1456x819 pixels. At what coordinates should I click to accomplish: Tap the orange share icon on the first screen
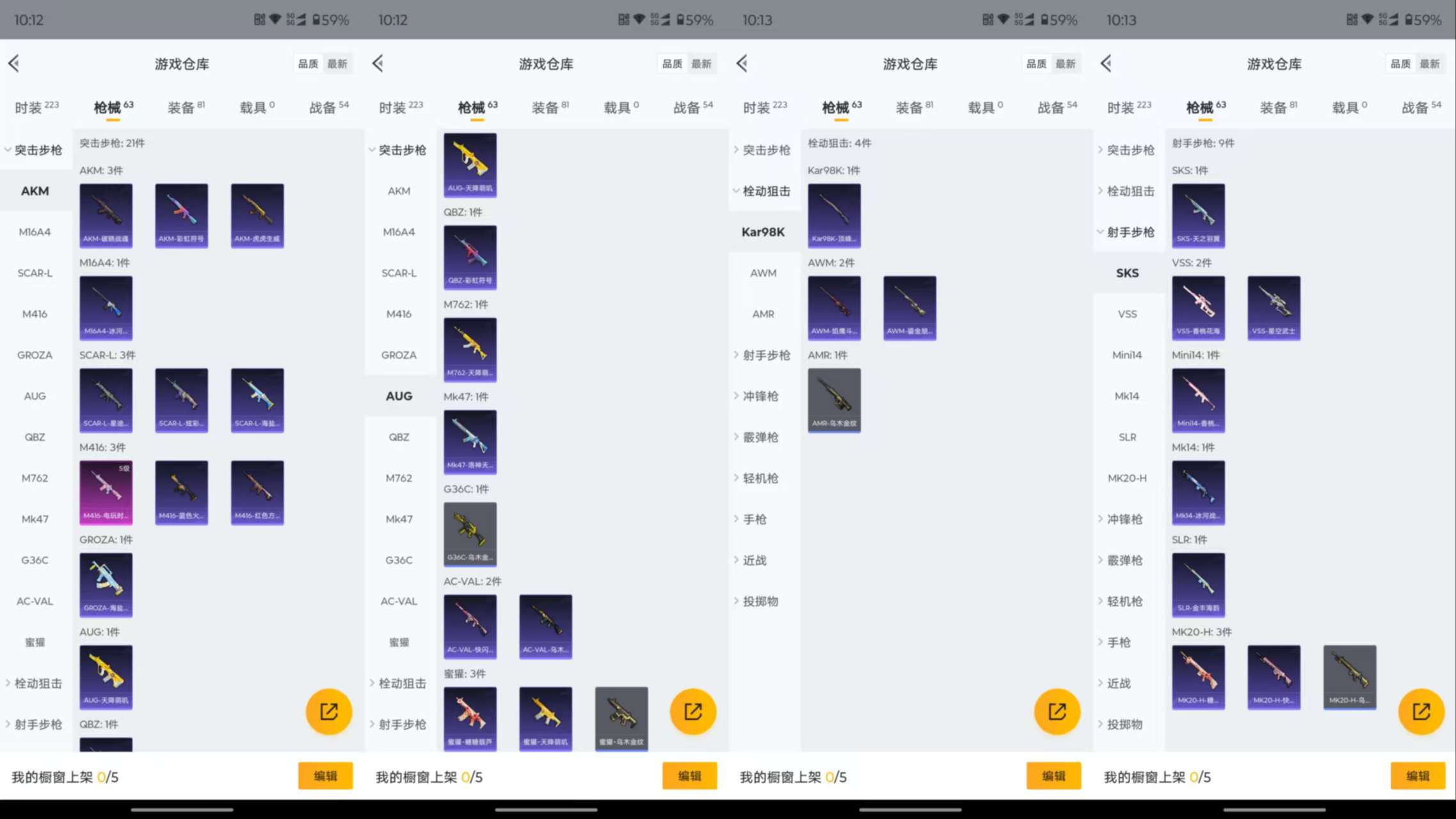click(329, 711)
